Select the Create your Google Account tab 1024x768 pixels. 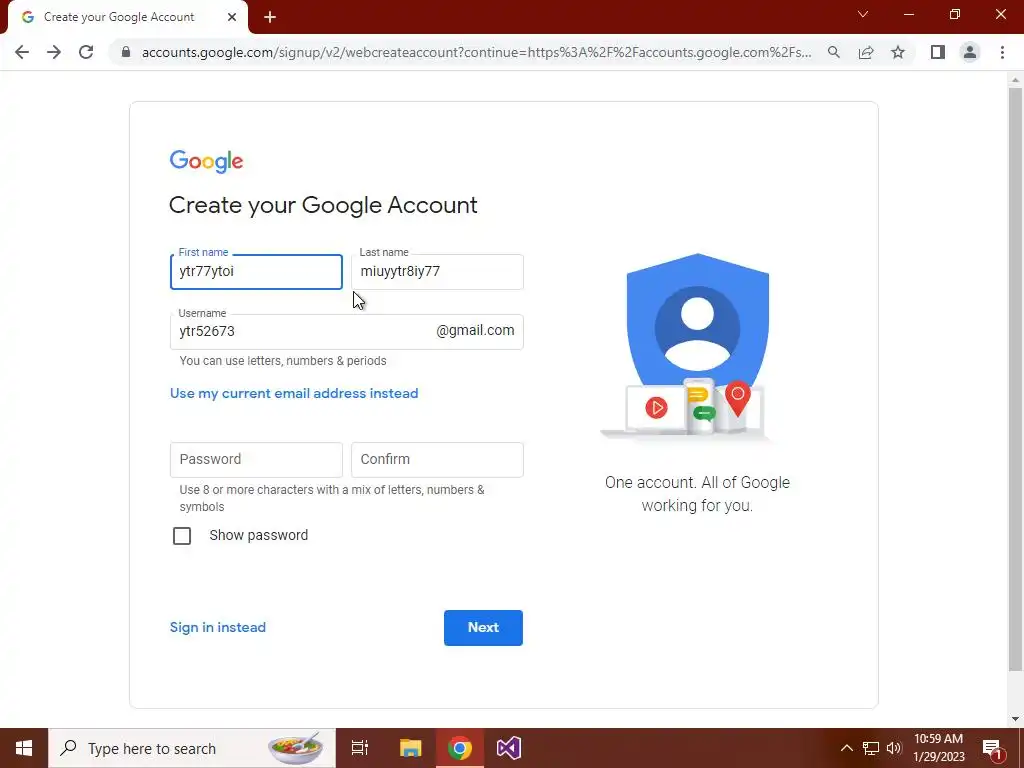coord(127,17)
